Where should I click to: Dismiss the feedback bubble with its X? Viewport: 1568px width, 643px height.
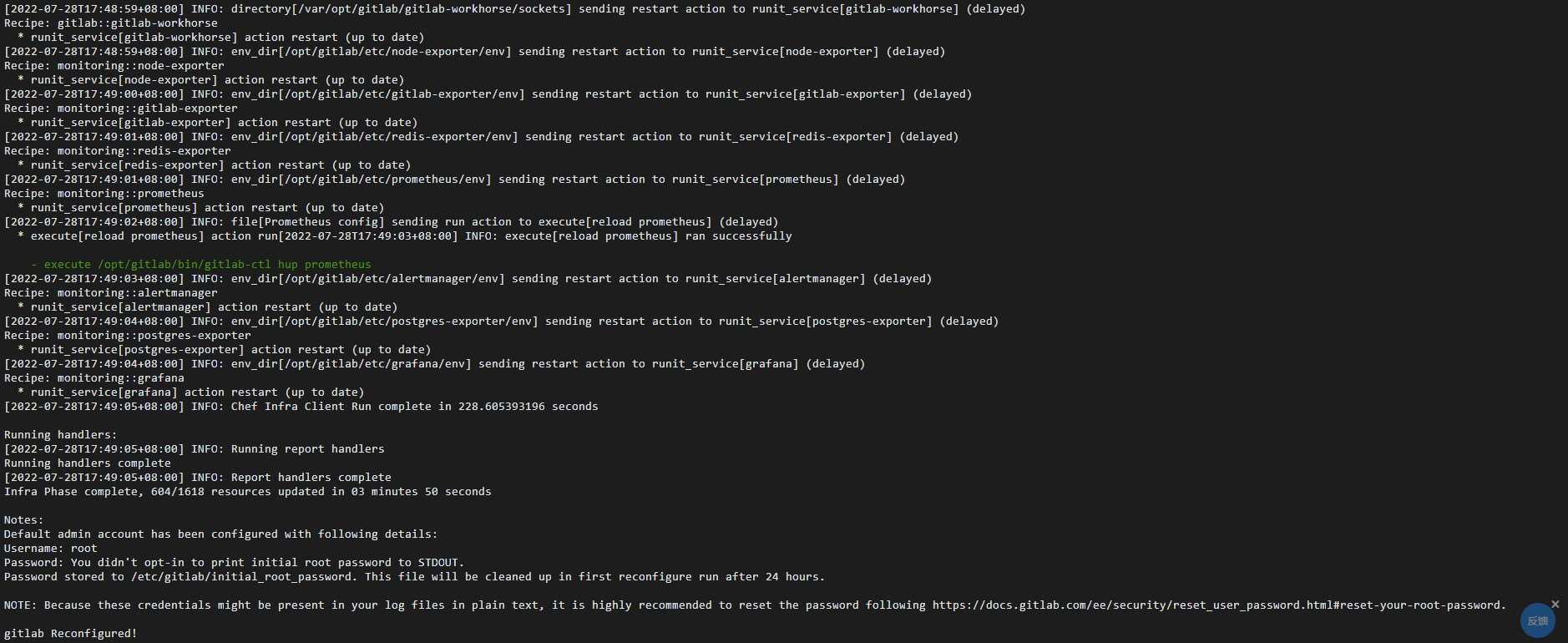click(1555, 604)
